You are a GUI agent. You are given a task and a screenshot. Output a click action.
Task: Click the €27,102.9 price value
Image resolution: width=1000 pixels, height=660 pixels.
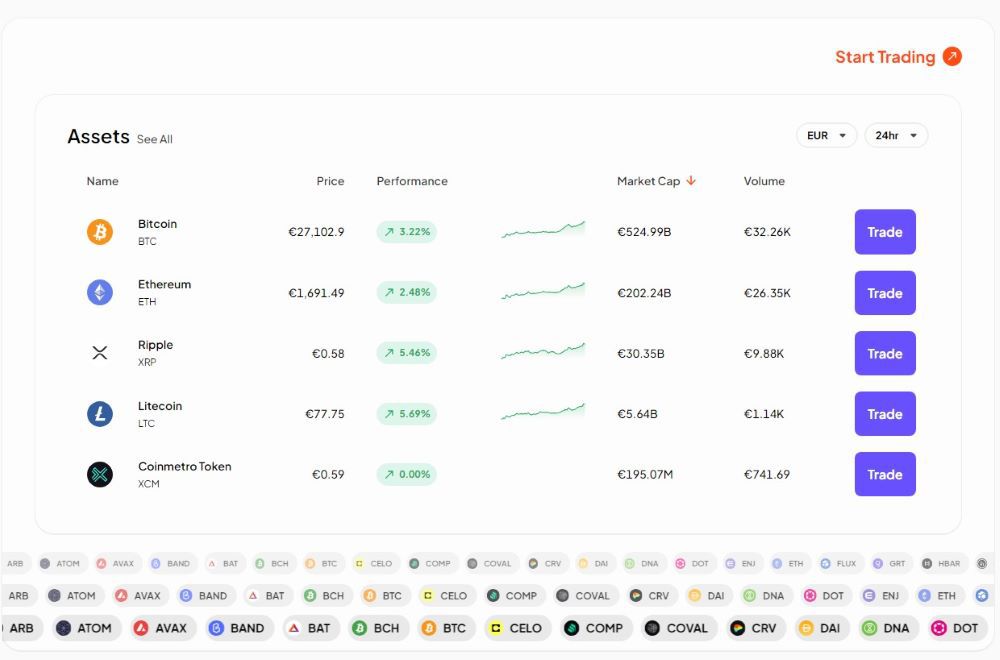point(316,232)
